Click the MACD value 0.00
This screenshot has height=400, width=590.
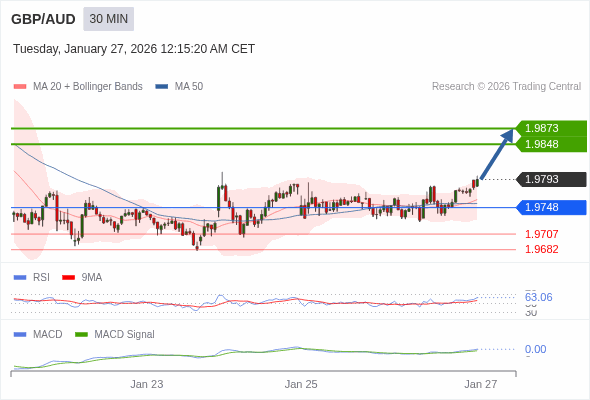pyautogui.click(x=535, y=349)
